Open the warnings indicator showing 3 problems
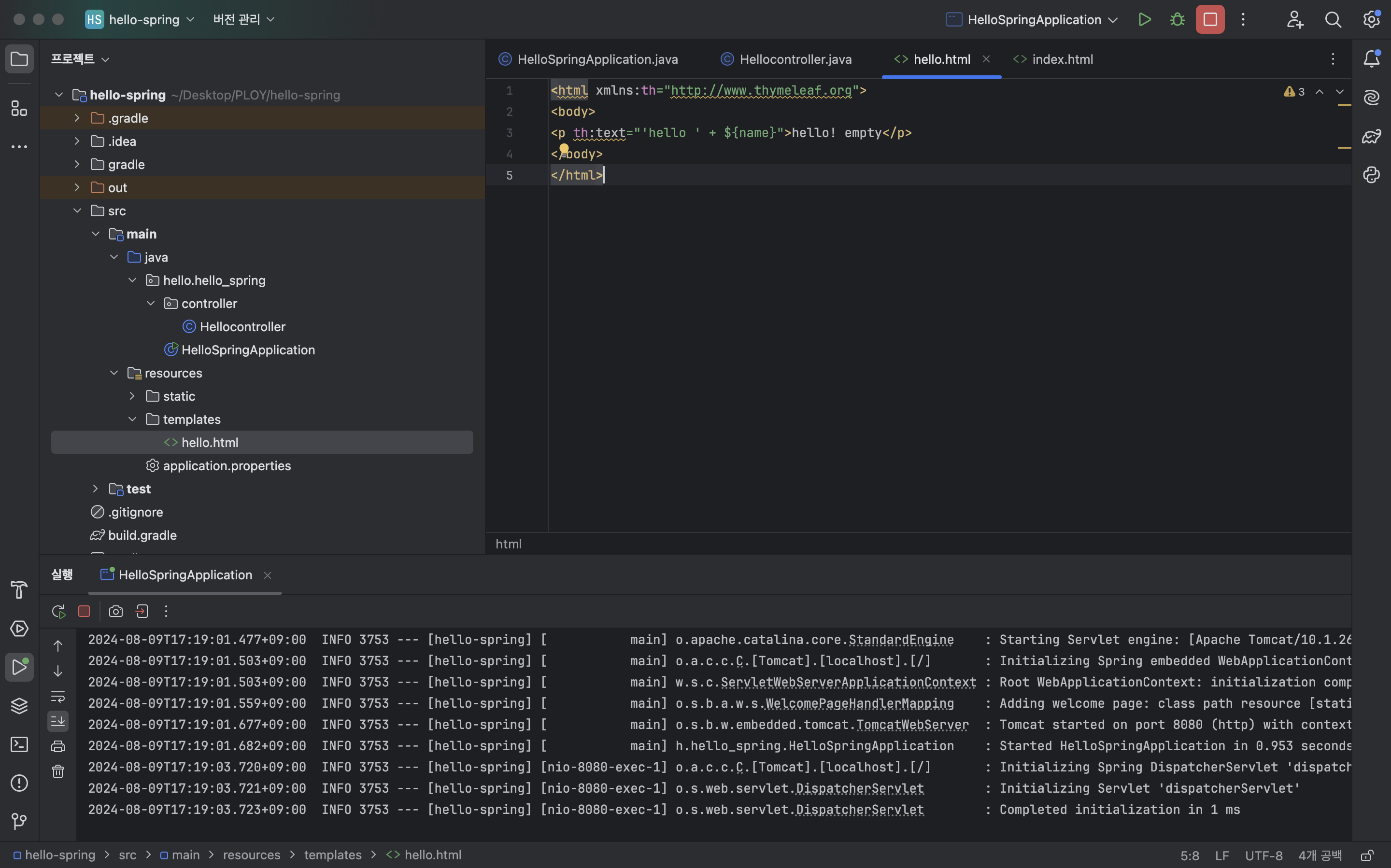 point(1293,92)
